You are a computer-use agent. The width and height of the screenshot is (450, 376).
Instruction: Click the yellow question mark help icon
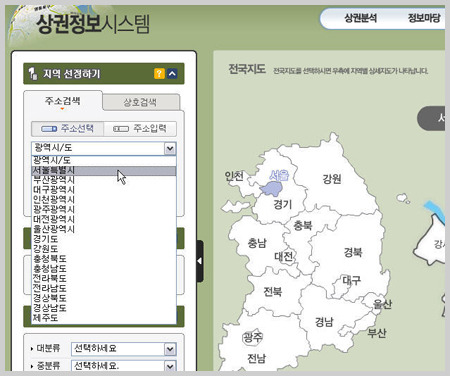[x=159, y=73]
